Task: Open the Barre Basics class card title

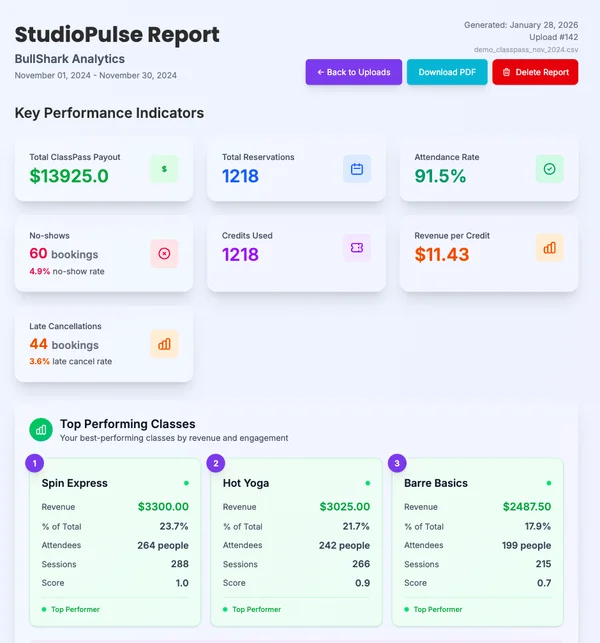Action: [436, 483]
